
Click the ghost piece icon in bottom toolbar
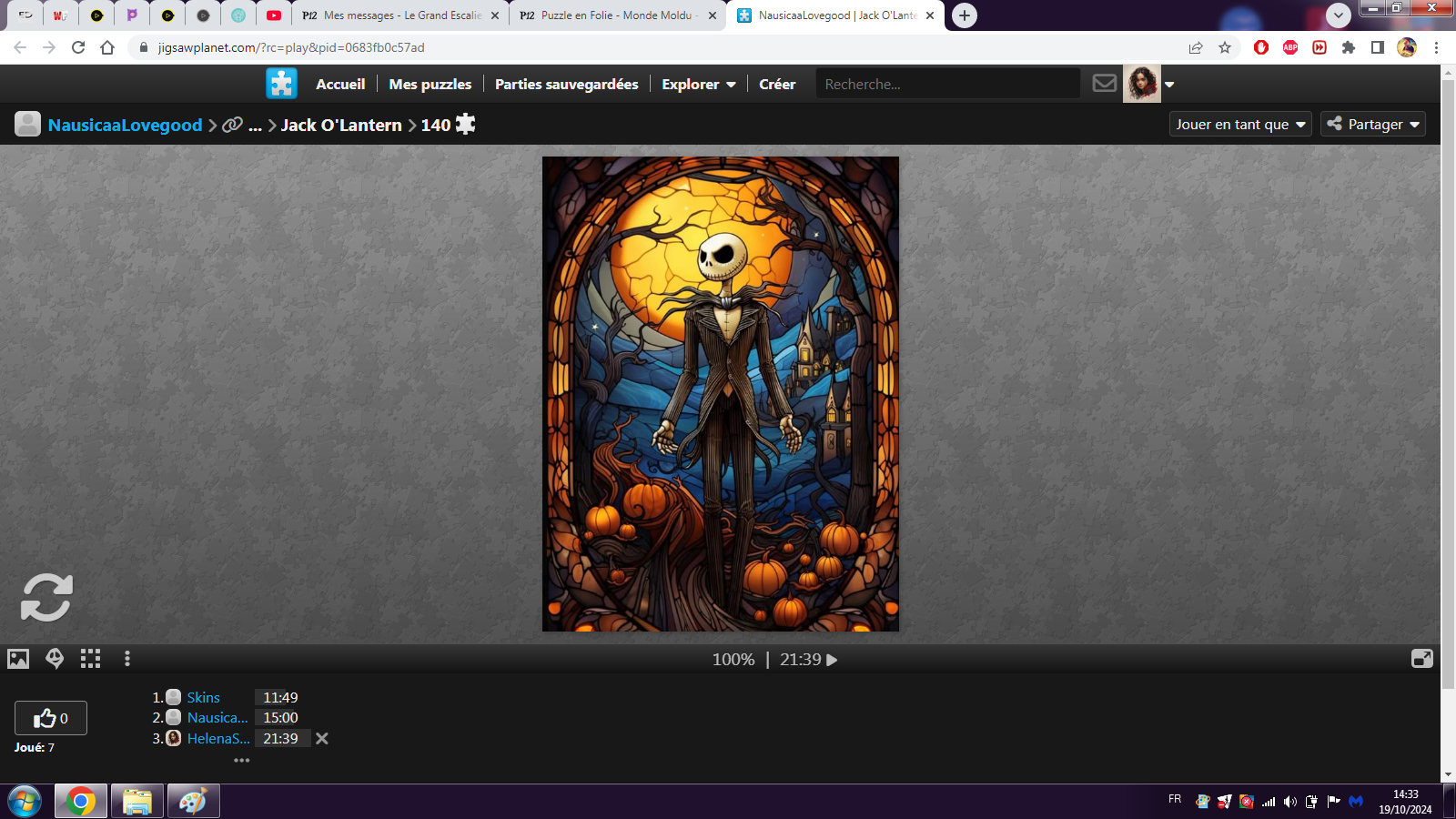click(x=55, y=659)
